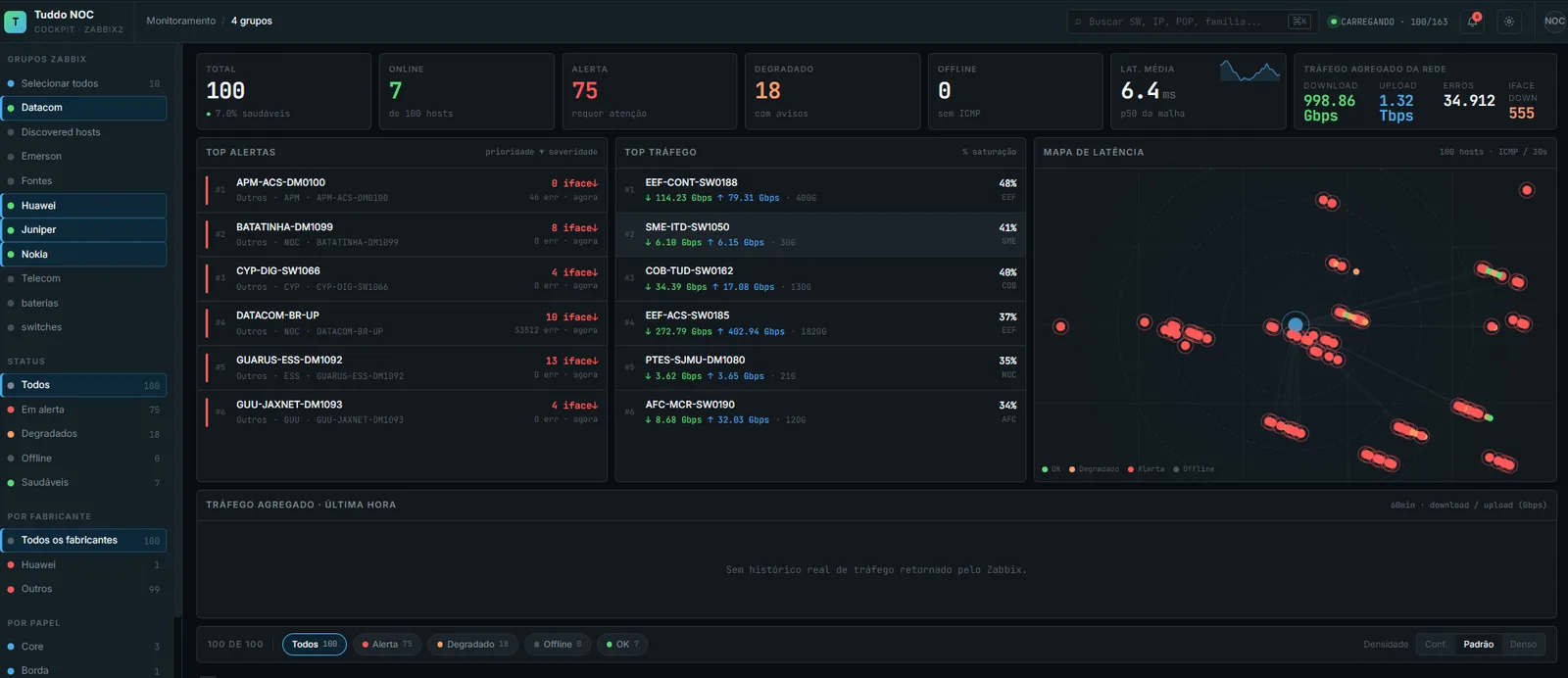This screenshot has width=1568, height=678.
Task: Click the latency sparkline chart
Action: [1249, 71]
